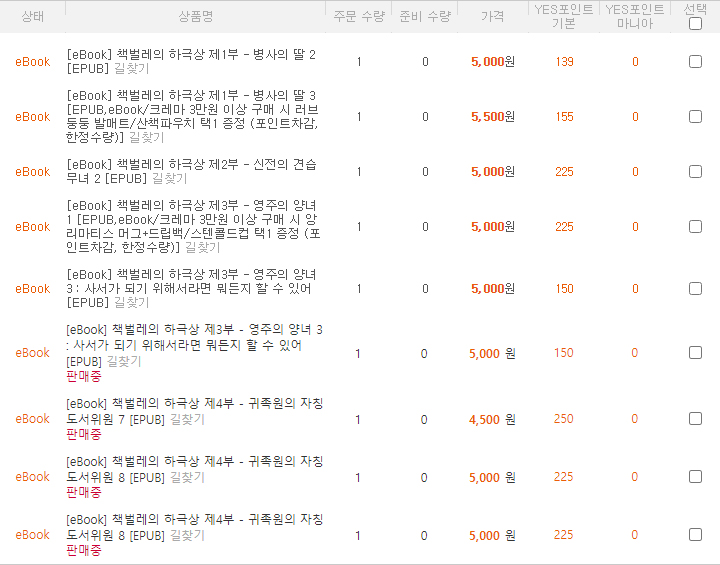
Task: Tick checkbox for 영주의 양녀 3 row without 판매중
Action: 695,289
